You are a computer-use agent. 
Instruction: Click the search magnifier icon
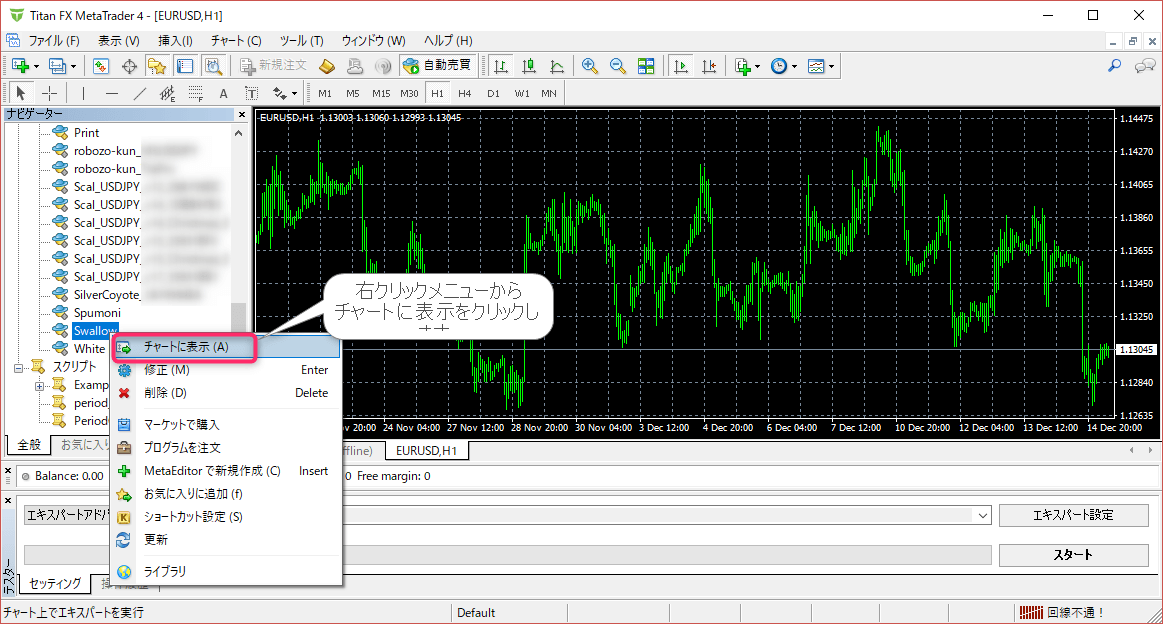pos(1114,66)
